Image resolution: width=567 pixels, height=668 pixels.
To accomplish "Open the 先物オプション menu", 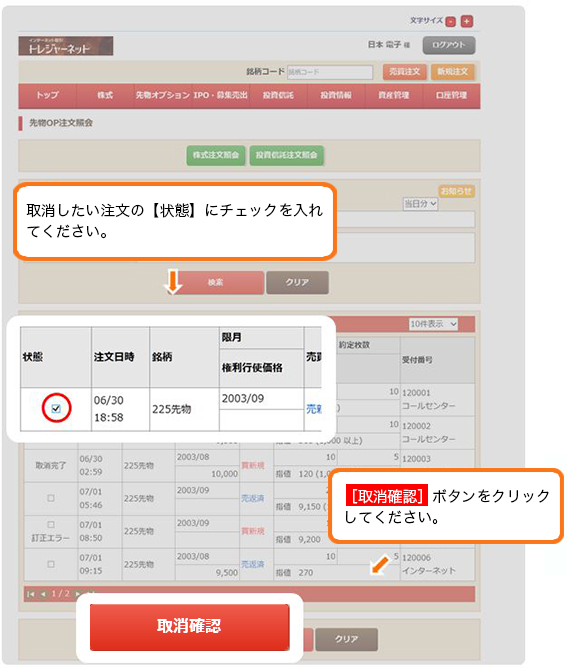I will (162, 95).
